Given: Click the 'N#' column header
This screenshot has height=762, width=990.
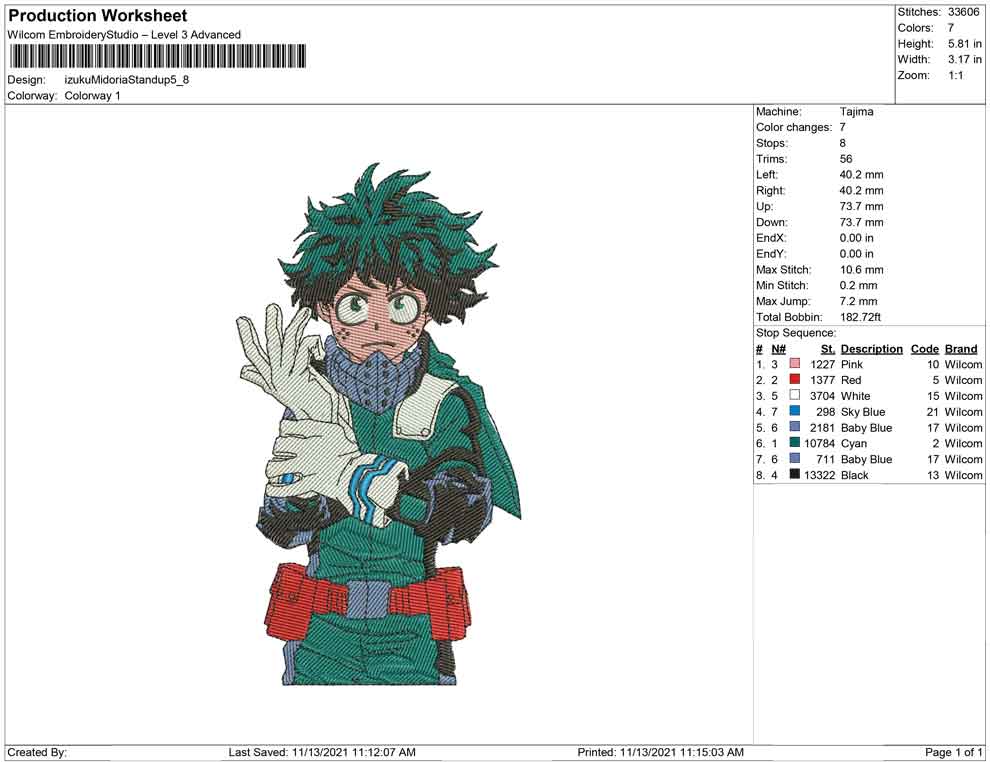Looking at the screenshot, I should point(778,349).
